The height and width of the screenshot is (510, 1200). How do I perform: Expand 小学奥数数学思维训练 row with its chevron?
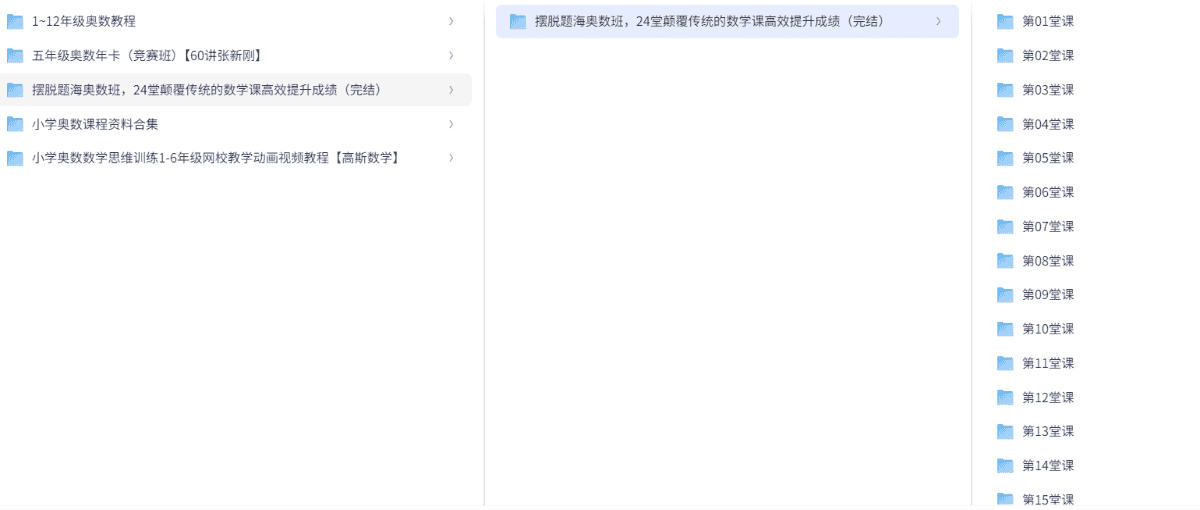(x=451, y=158)
